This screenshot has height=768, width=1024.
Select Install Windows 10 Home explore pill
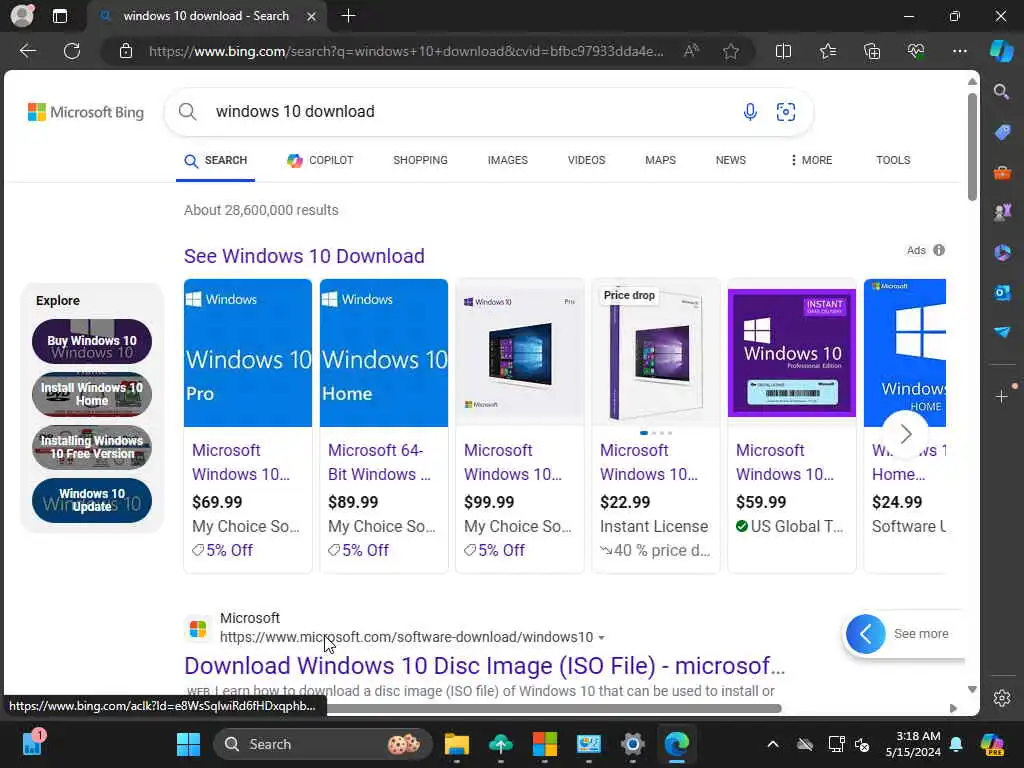tap(91, 394)
